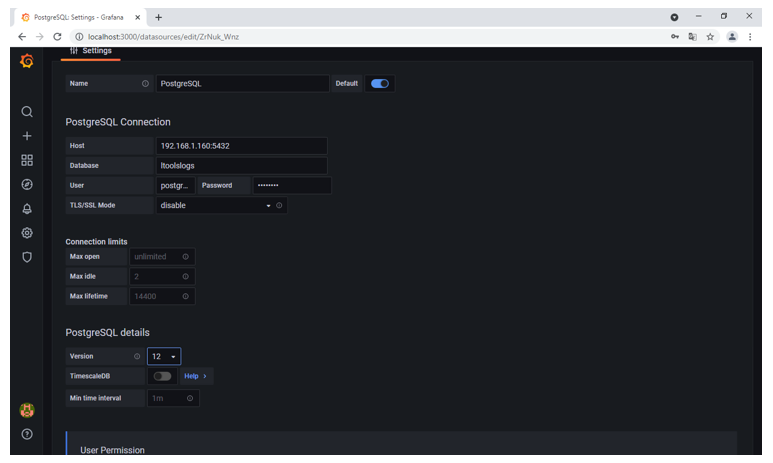Click the Host input field
This screenshot has width=773, height=463.
click(242, 146)
